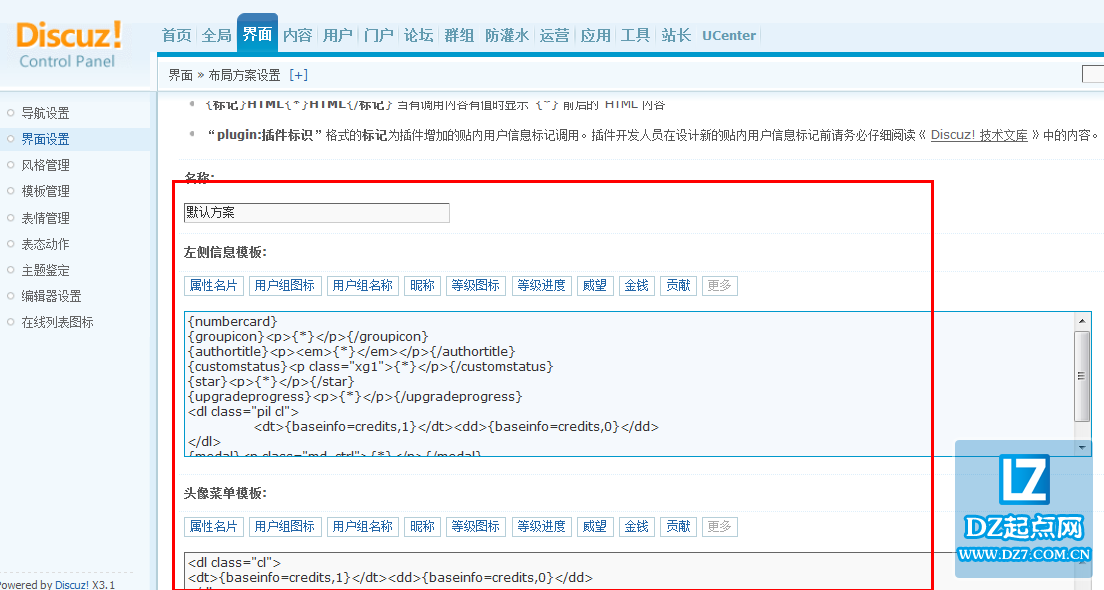
Task: Click the 左侧信息模板 textarea scrollbar thumb
Action: 1082,376
